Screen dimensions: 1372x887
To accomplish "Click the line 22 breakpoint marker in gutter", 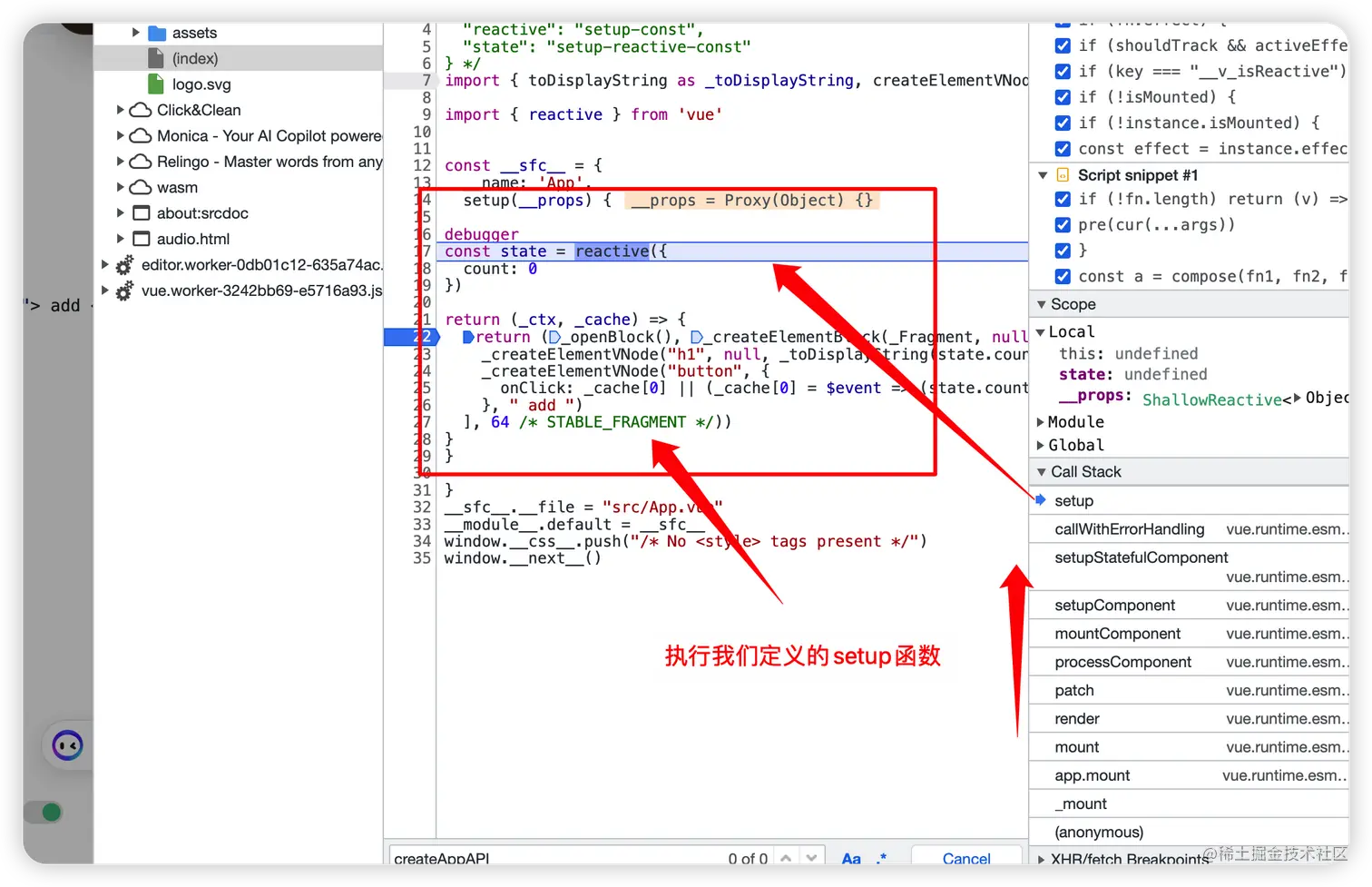I will (x=412, y=337).
